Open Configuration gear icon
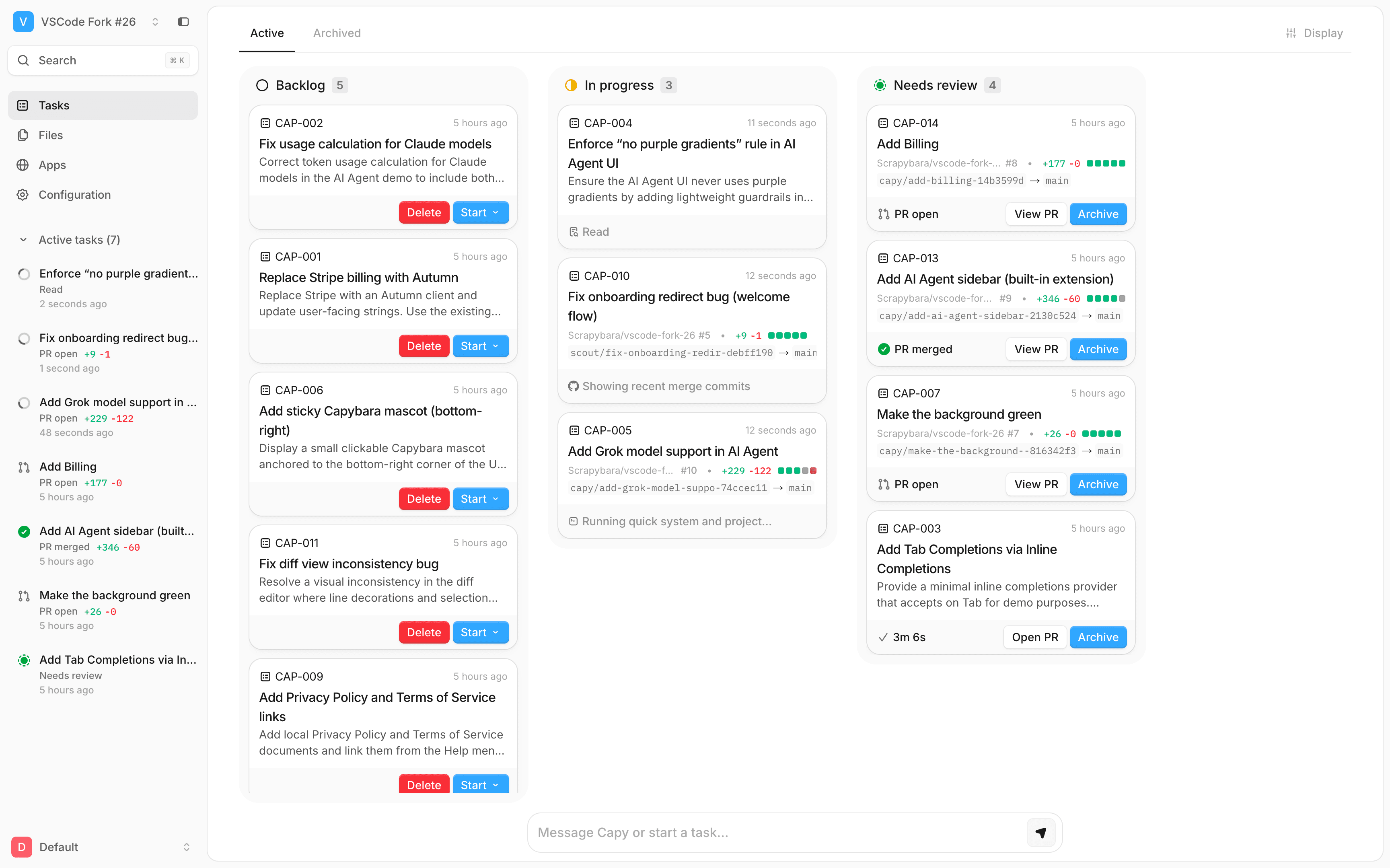1390x868 pixels. pos(23,195)
